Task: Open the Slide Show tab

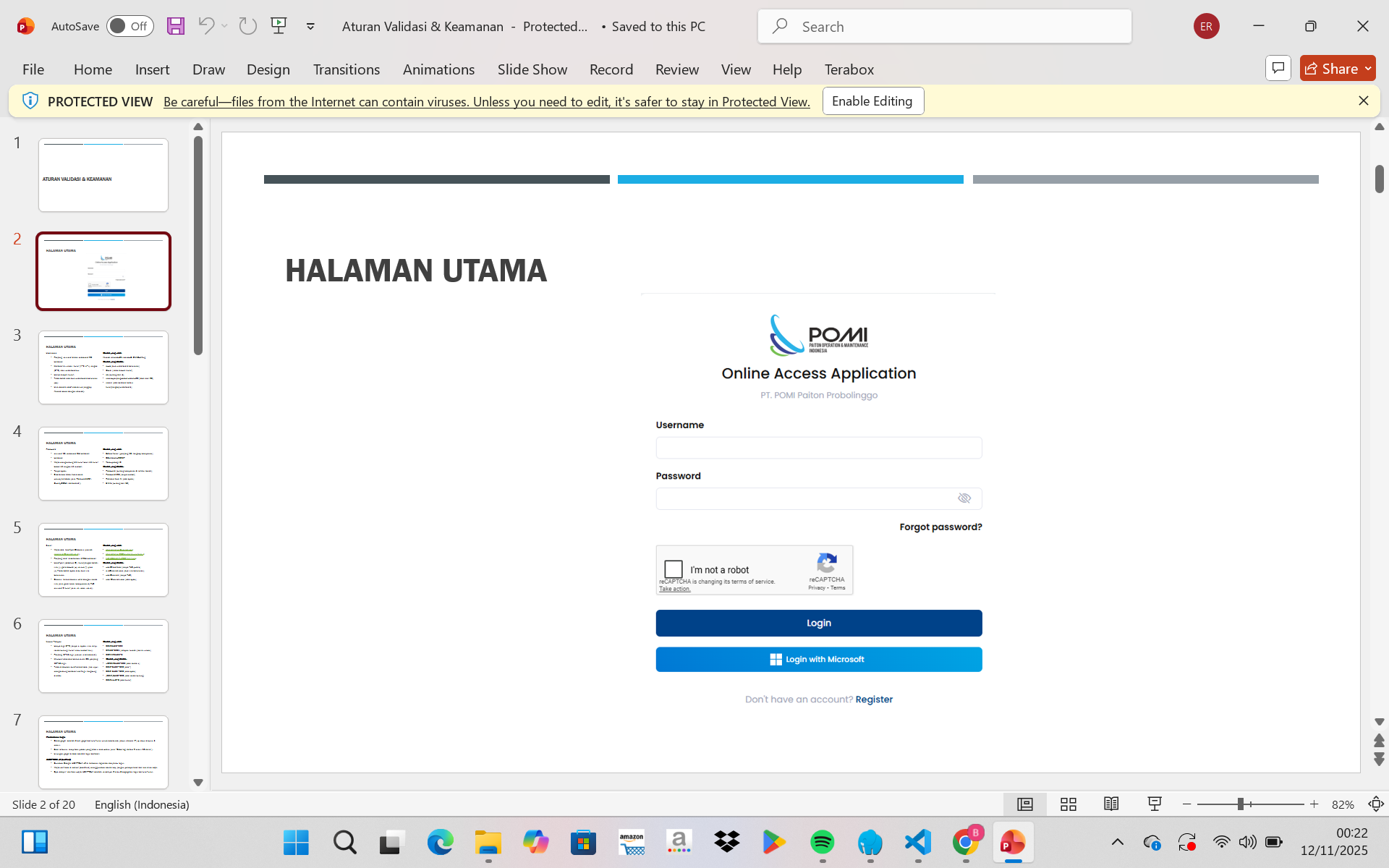Action: [x=532, y=69]
